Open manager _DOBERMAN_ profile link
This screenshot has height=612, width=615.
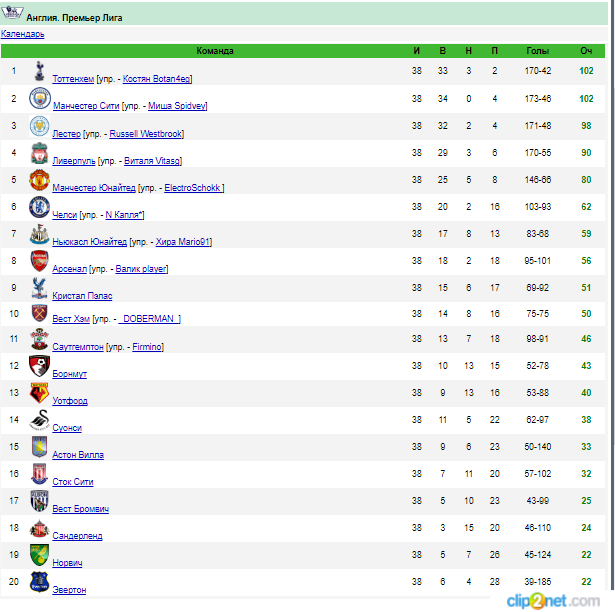[x=149, y=319]
